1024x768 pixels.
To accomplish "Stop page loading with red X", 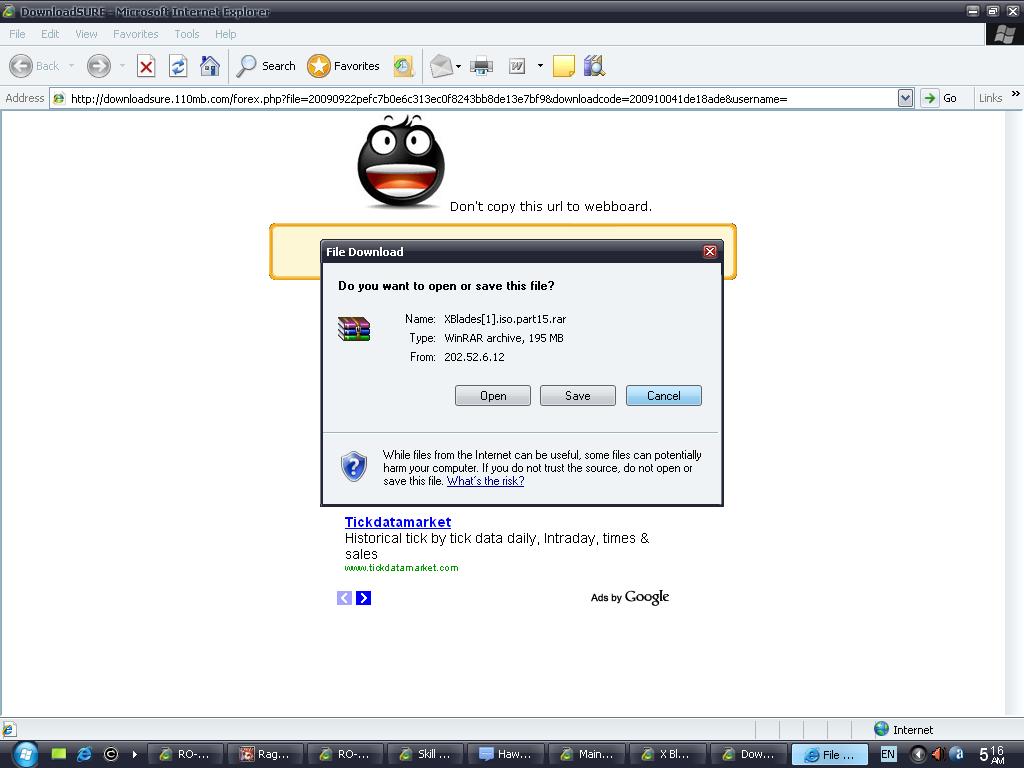I will tap(146, 66).
